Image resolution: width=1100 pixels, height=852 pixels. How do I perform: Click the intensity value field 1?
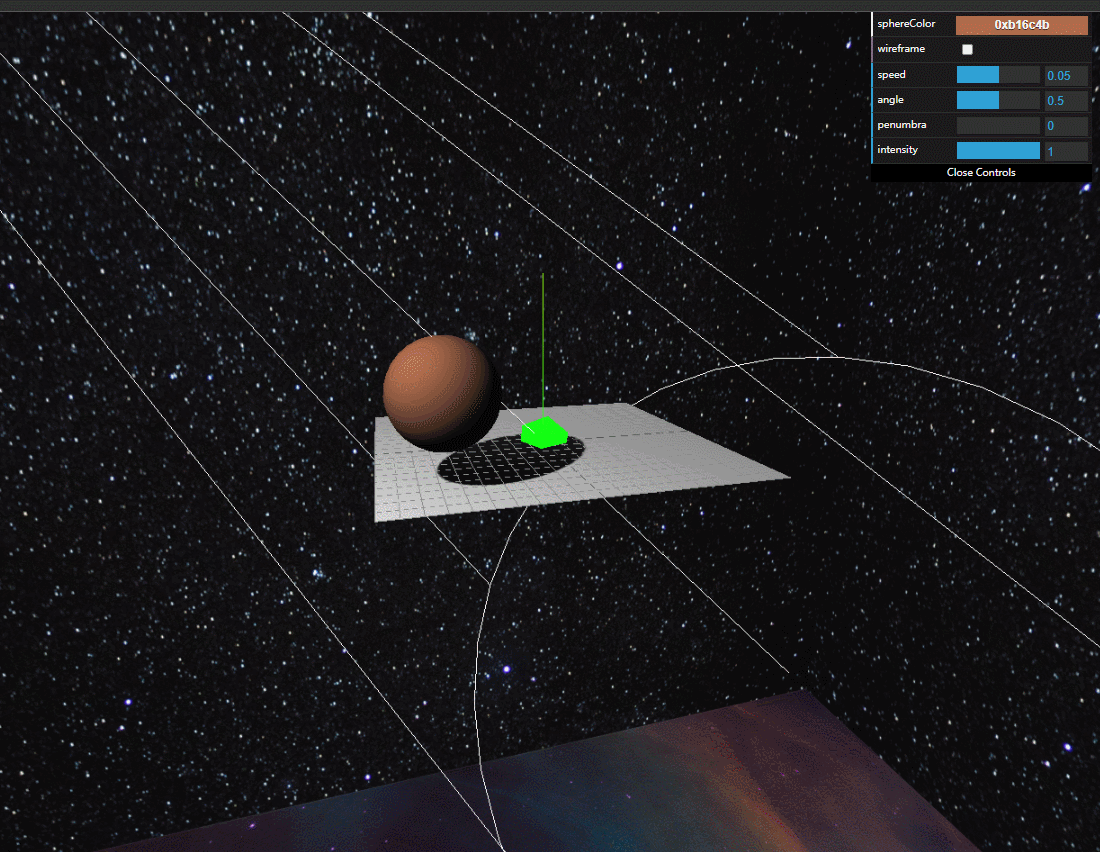pos(1066,150)
